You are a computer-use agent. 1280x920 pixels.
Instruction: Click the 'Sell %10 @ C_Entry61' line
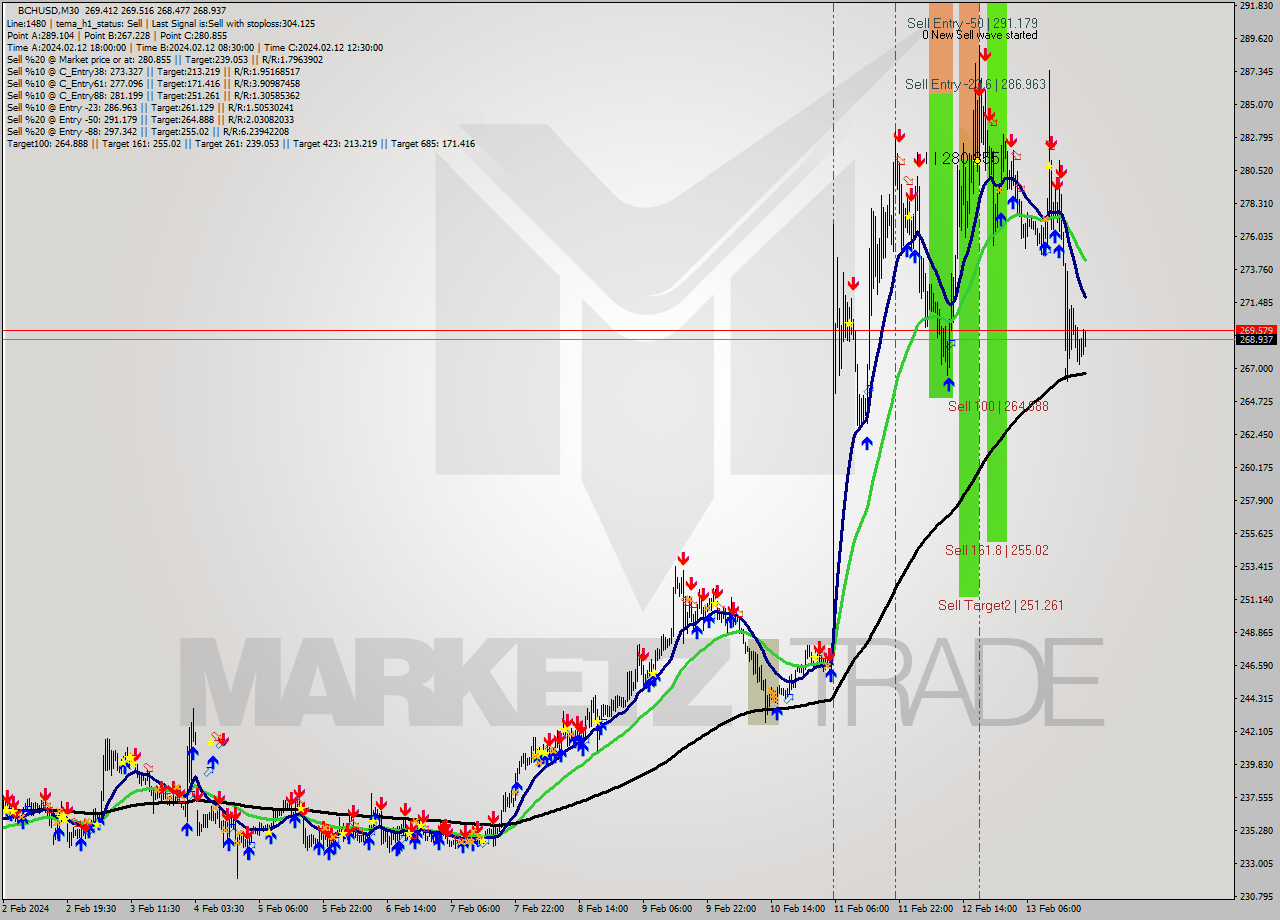pos(153,84)
